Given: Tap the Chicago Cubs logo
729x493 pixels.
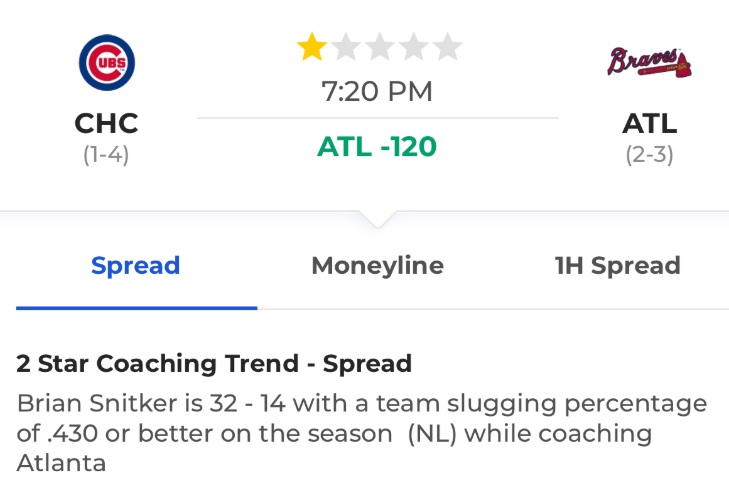Looking at the screenshot, I should pos(107,62).
